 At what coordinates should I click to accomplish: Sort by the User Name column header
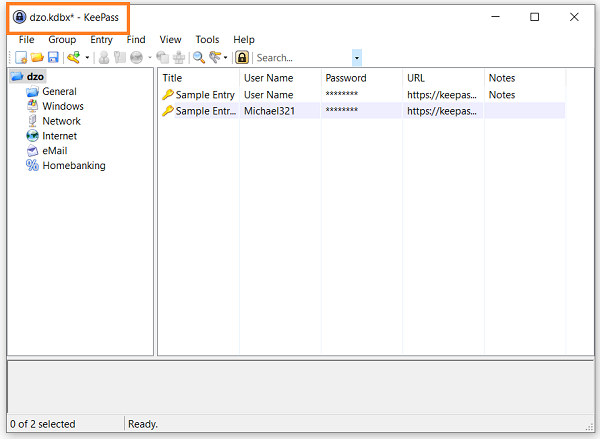[x=280, y=78]
